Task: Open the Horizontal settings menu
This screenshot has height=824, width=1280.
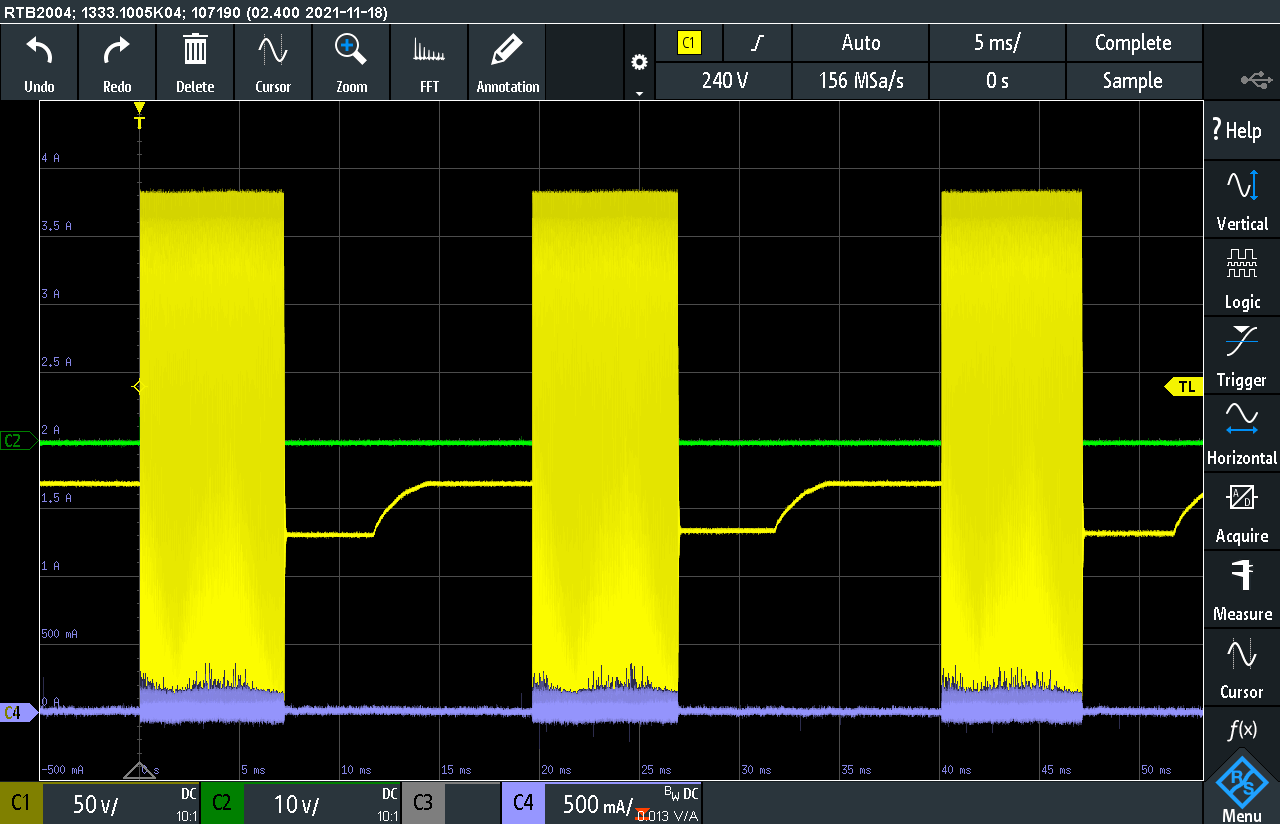Action: (1241, 434)
